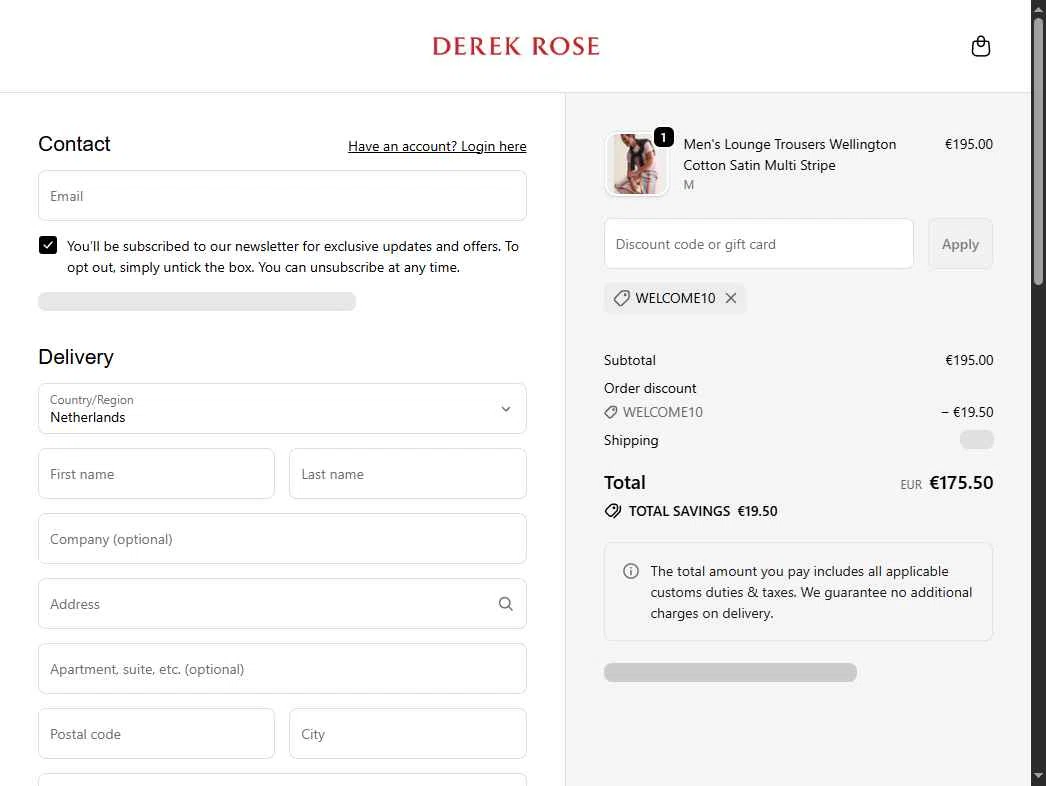The image size is (1046, 786).
Task: Click the Apply discount button
Action: click(960, 244)
